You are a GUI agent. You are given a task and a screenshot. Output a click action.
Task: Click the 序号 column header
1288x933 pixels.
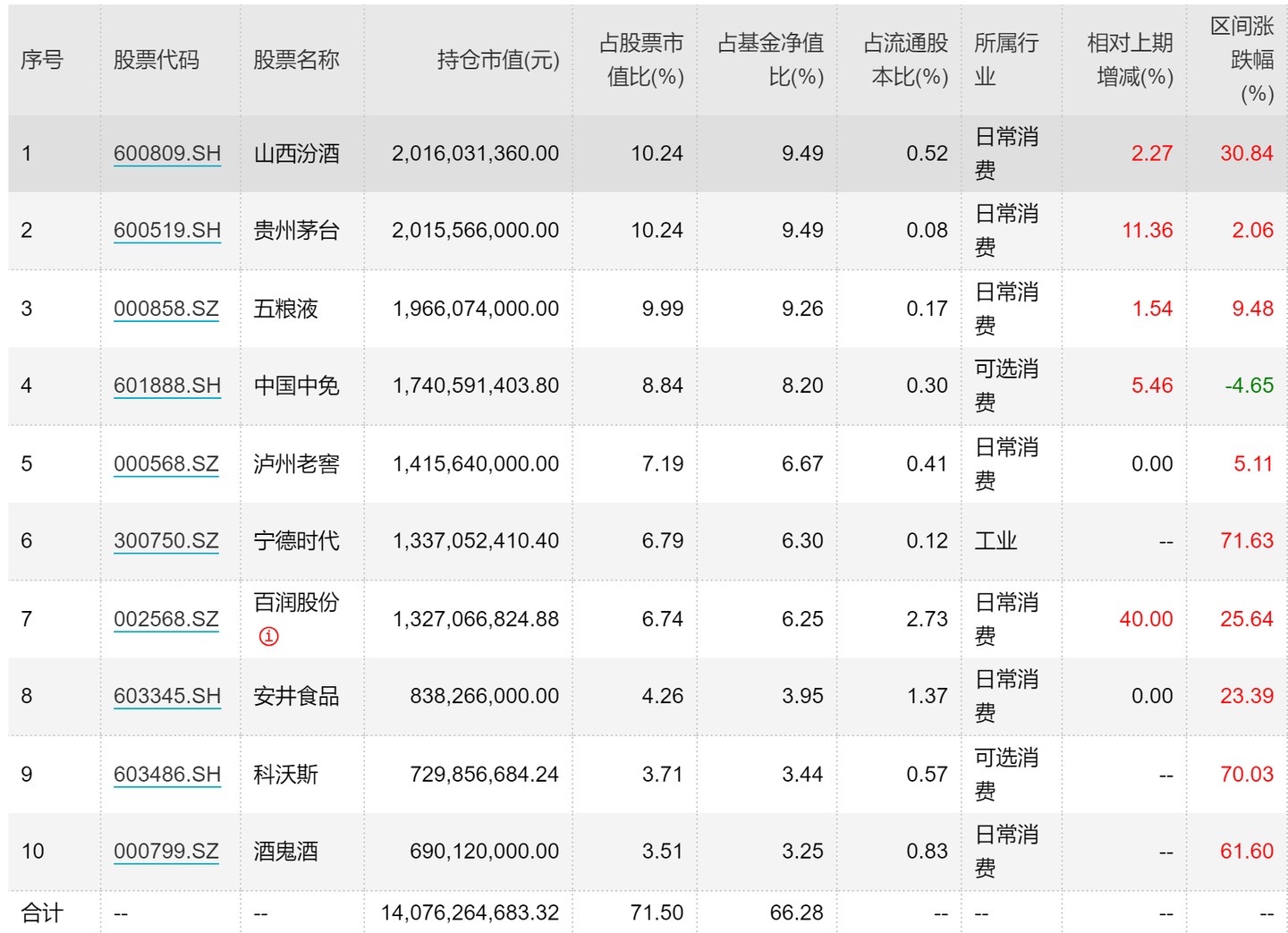click(x=42, y=60)
